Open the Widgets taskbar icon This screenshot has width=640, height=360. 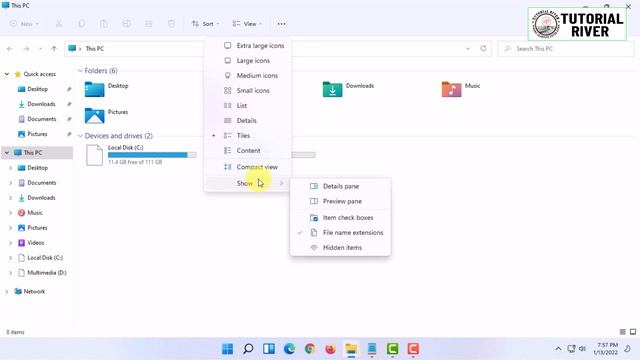(269, 349)
